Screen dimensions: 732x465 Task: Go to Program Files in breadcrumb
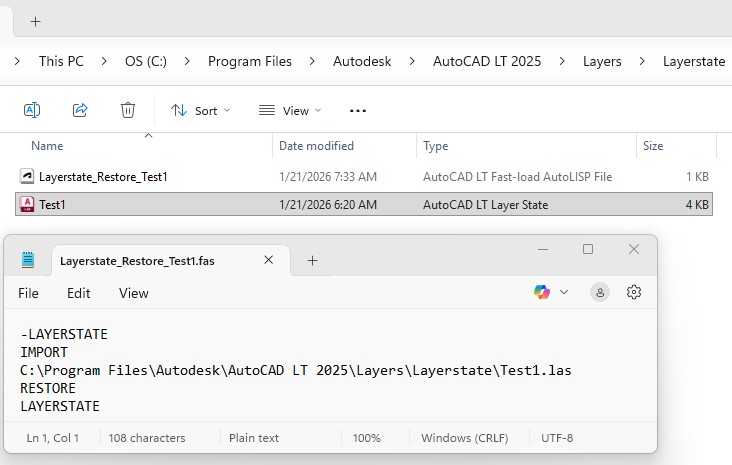point(250,61)
